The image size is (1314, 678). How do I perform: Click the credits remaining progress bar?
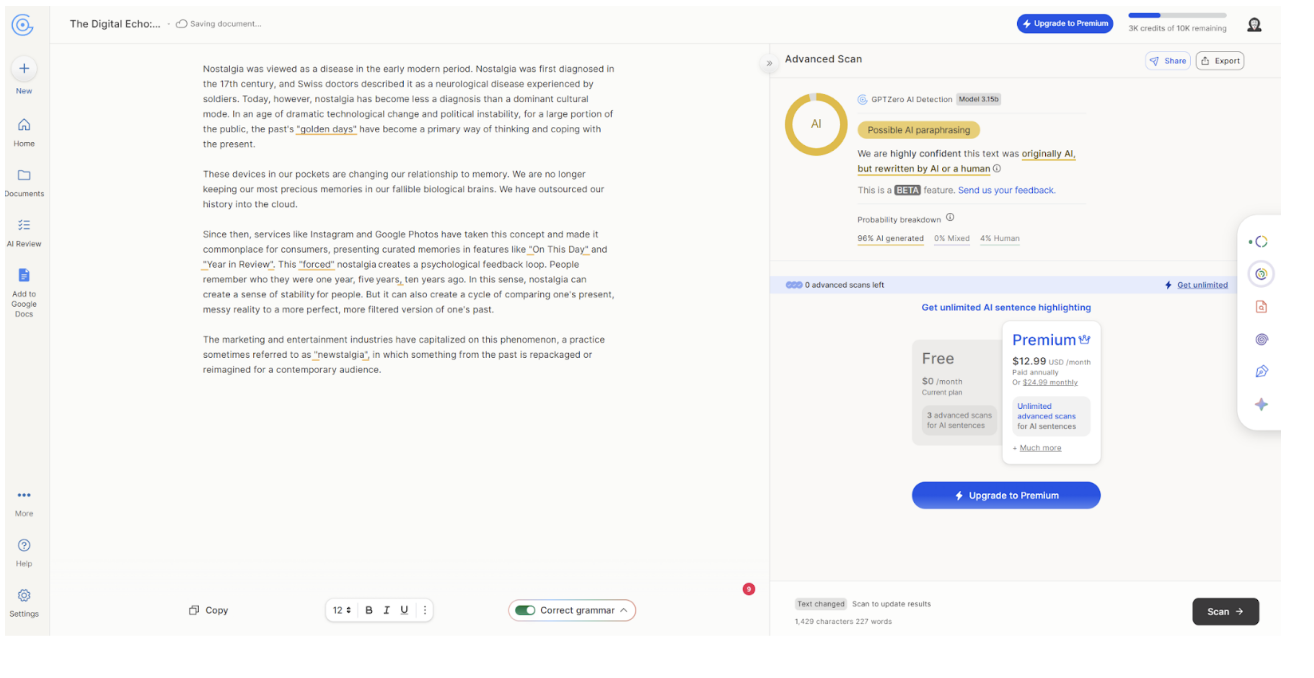click(1177, 16)
